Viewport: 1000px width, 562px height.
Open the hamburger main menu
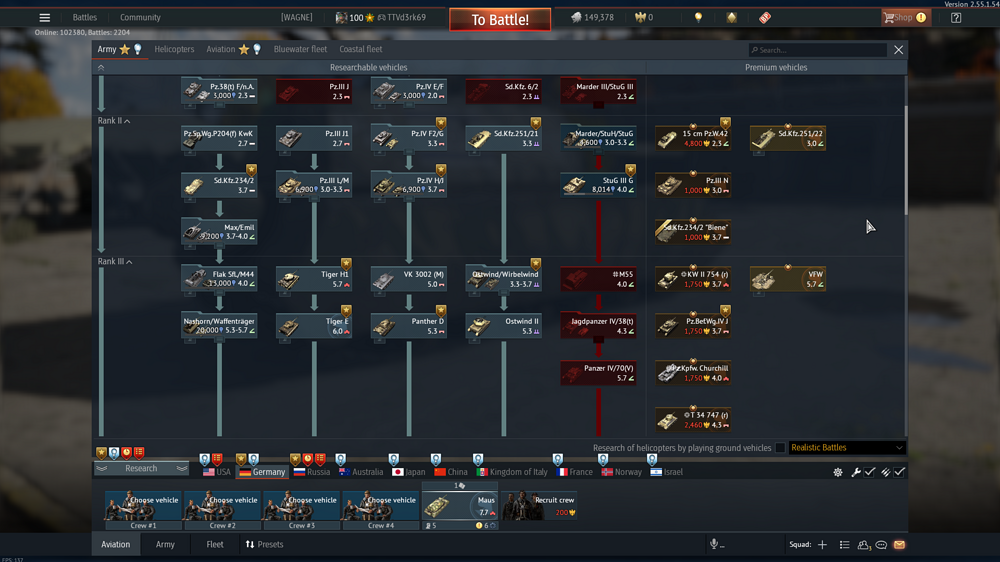(x=44, y=18)
